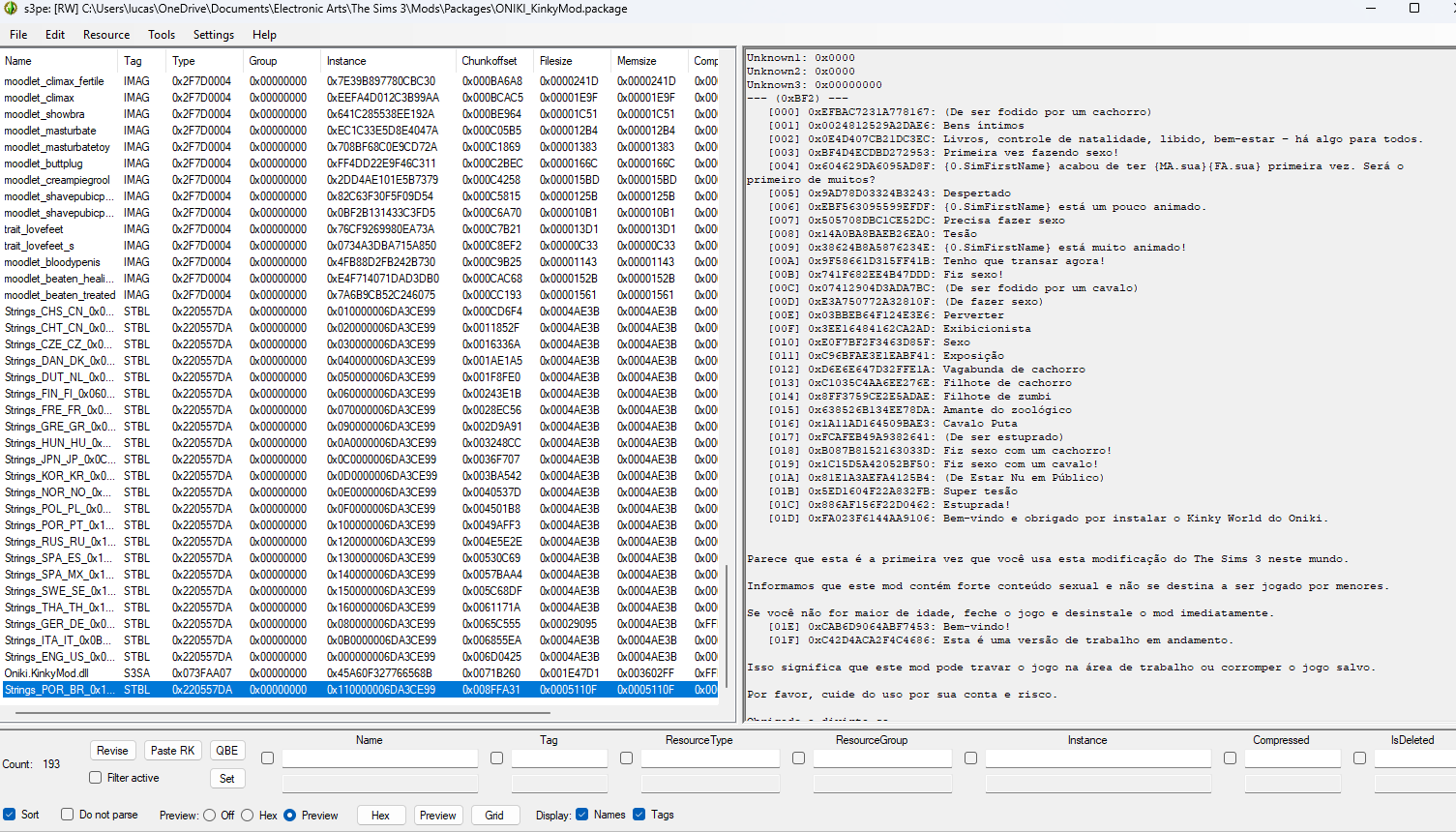Open the Edit menu

(55, 35)
